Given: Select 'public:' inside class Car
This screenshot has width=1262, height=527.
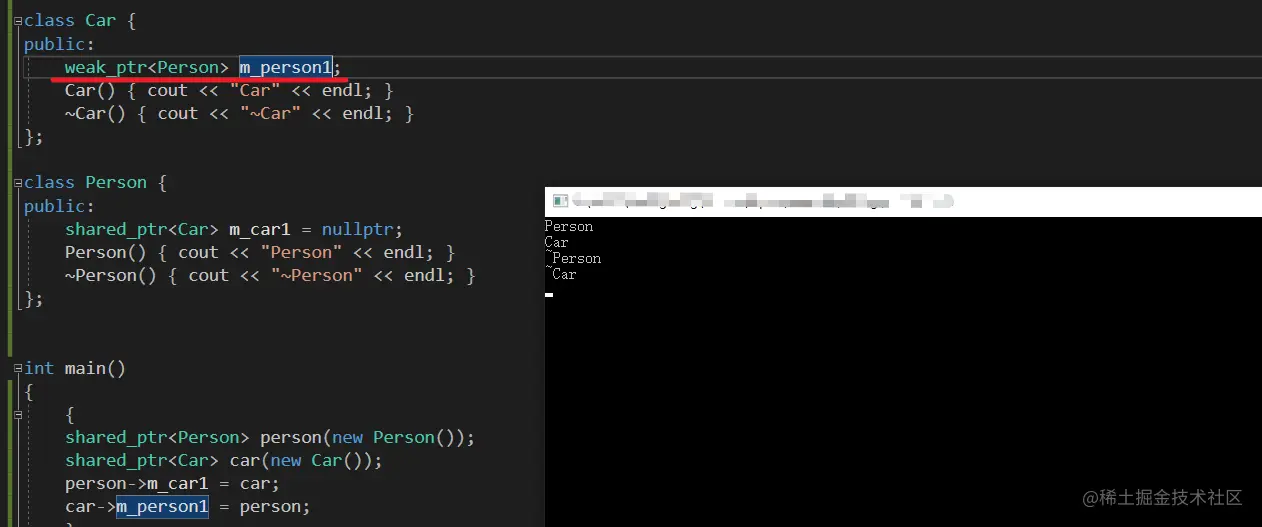Looking at the screenshot, I should (x=59, y=44).
